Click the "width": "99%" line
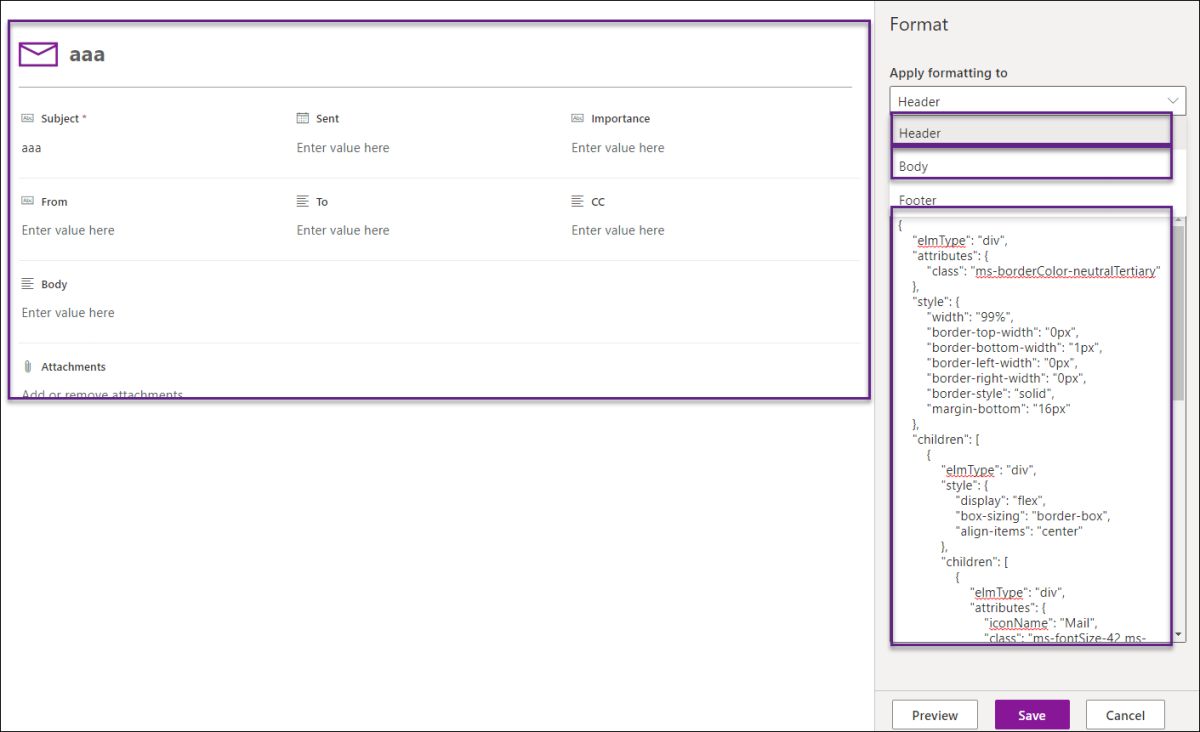 coord(971,317)
